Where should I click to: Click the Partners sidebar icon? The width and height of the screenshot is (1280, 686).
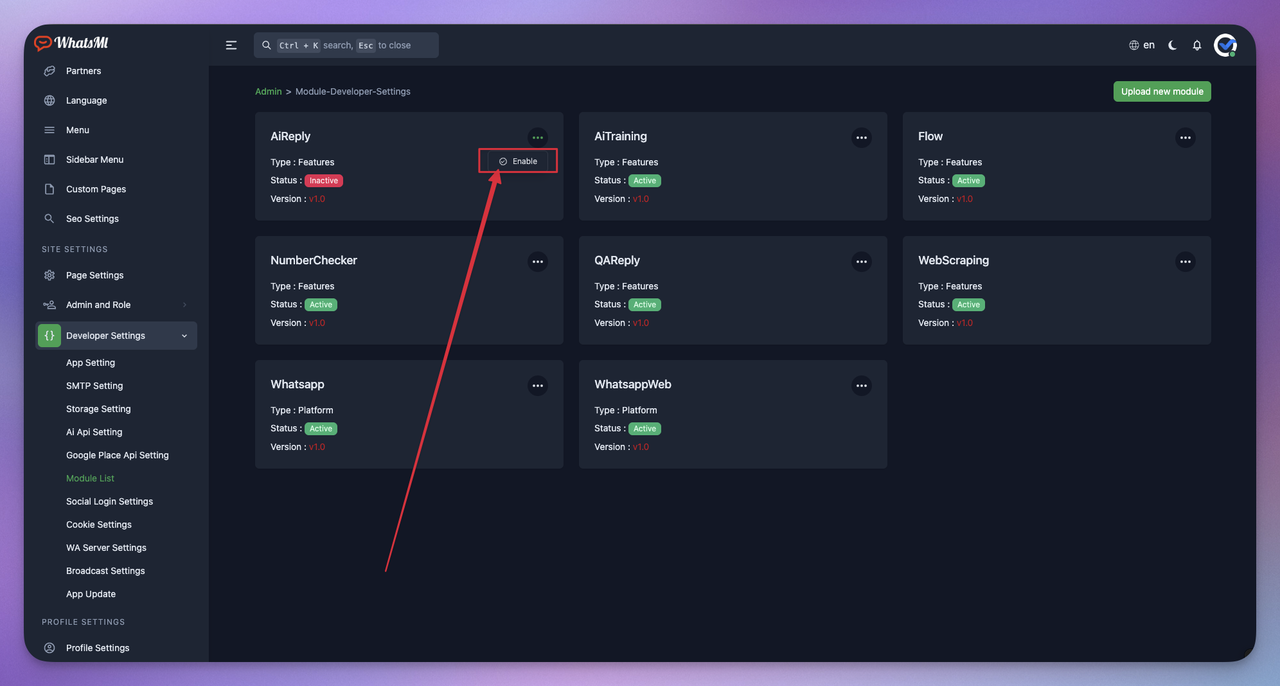tap(49, 71)
